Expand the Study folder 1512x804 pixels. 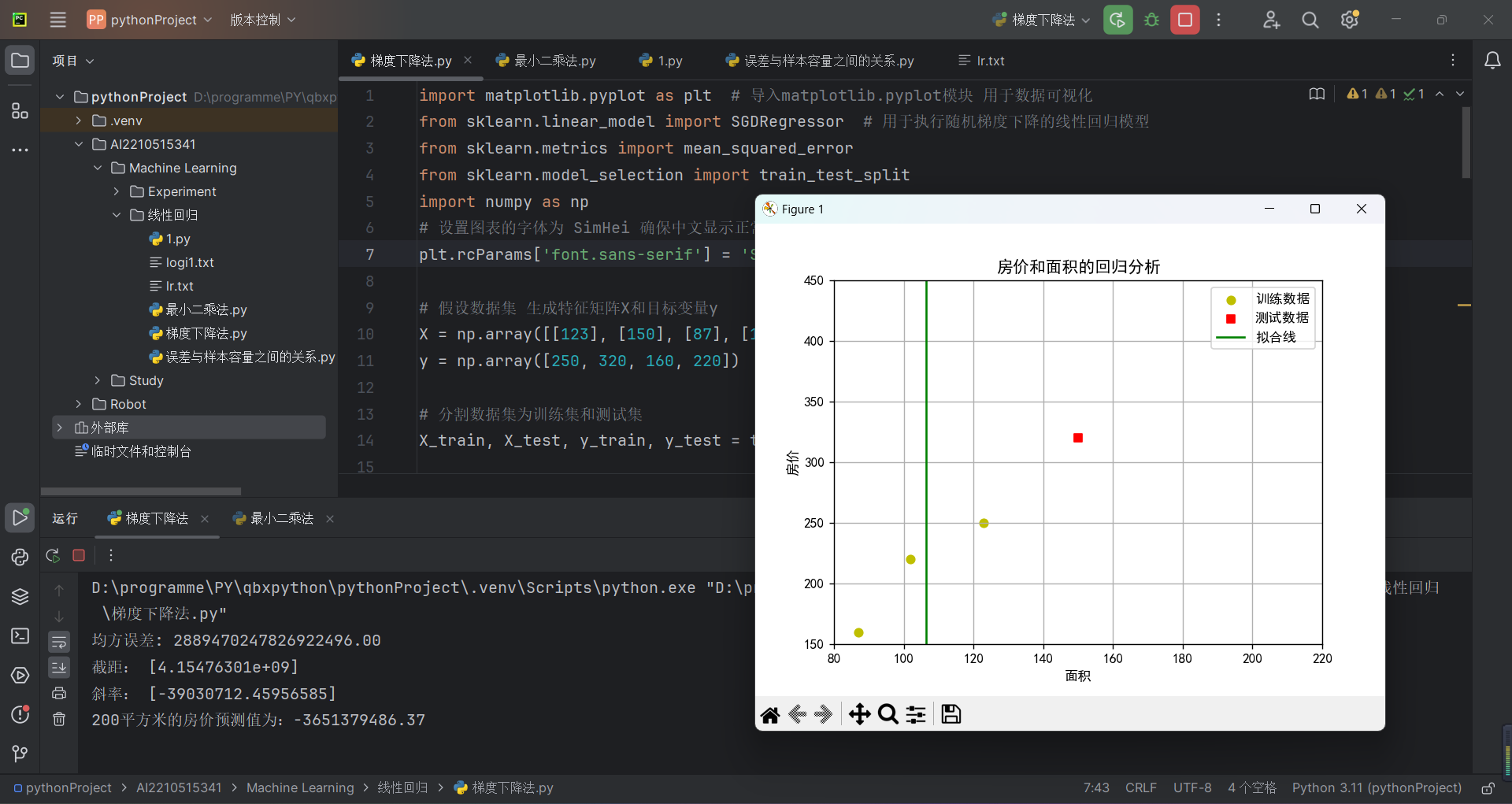[97, 380]
